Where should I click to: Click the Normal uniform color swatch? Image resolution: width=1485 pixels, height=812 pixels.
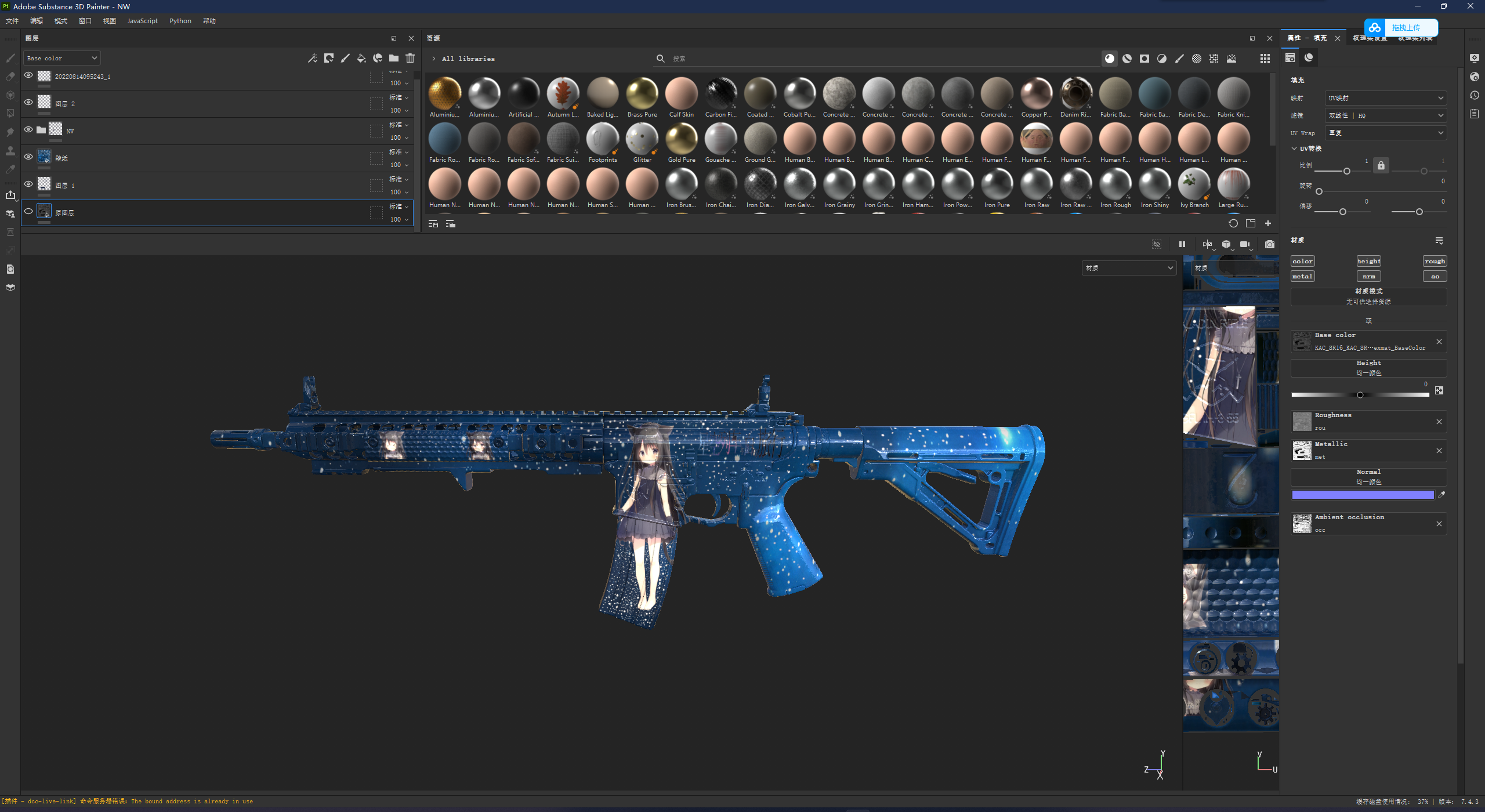(x=1363, y=495)
